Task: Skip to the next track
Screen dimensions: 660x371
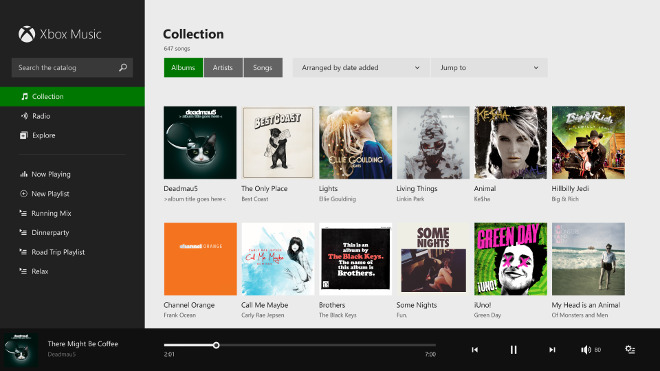Action: [x=552, y=350]
